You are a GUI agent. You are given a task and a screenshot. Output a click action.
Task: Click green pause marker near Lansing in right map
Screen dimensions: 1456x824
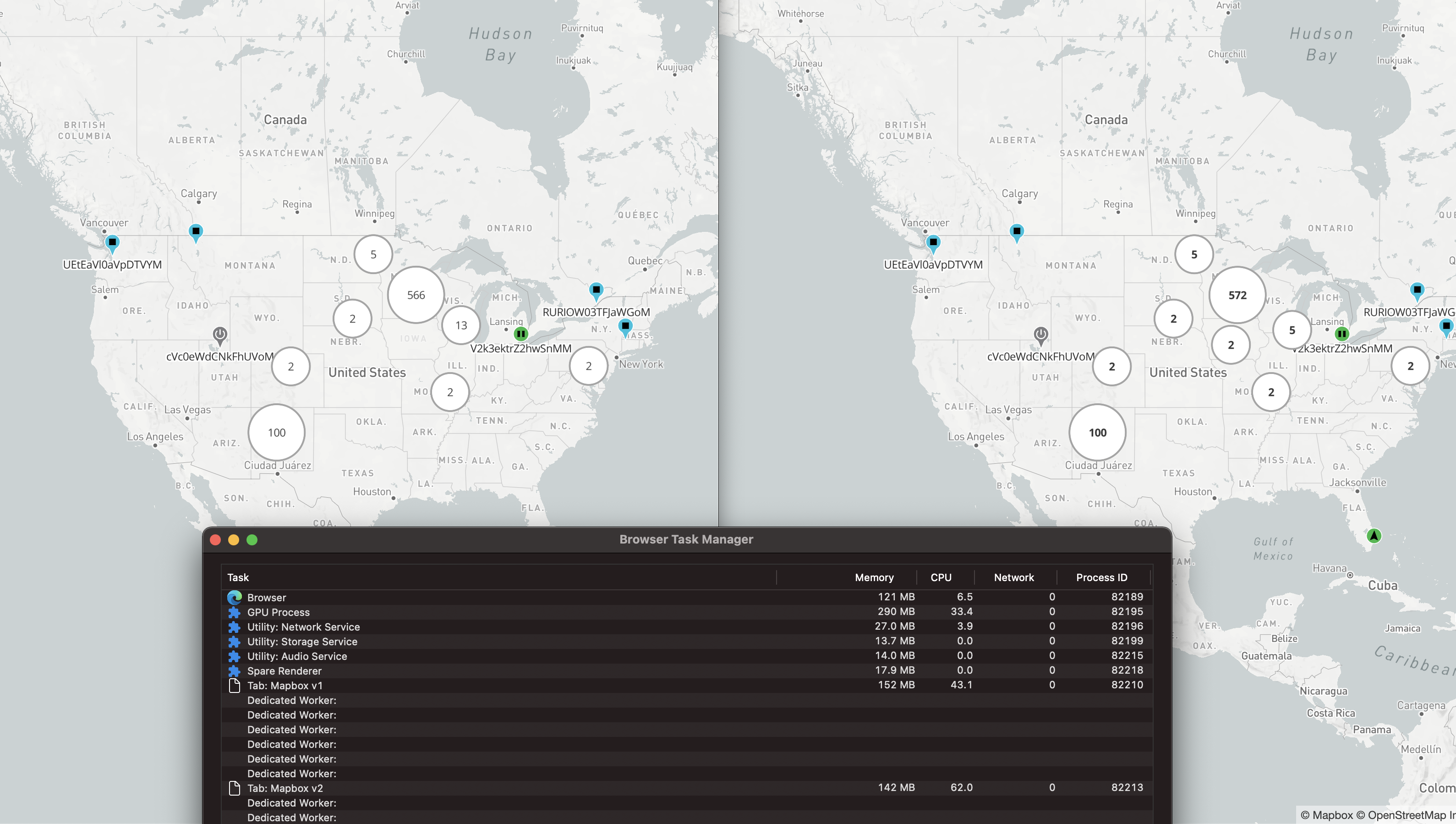tap(1341, 334)
